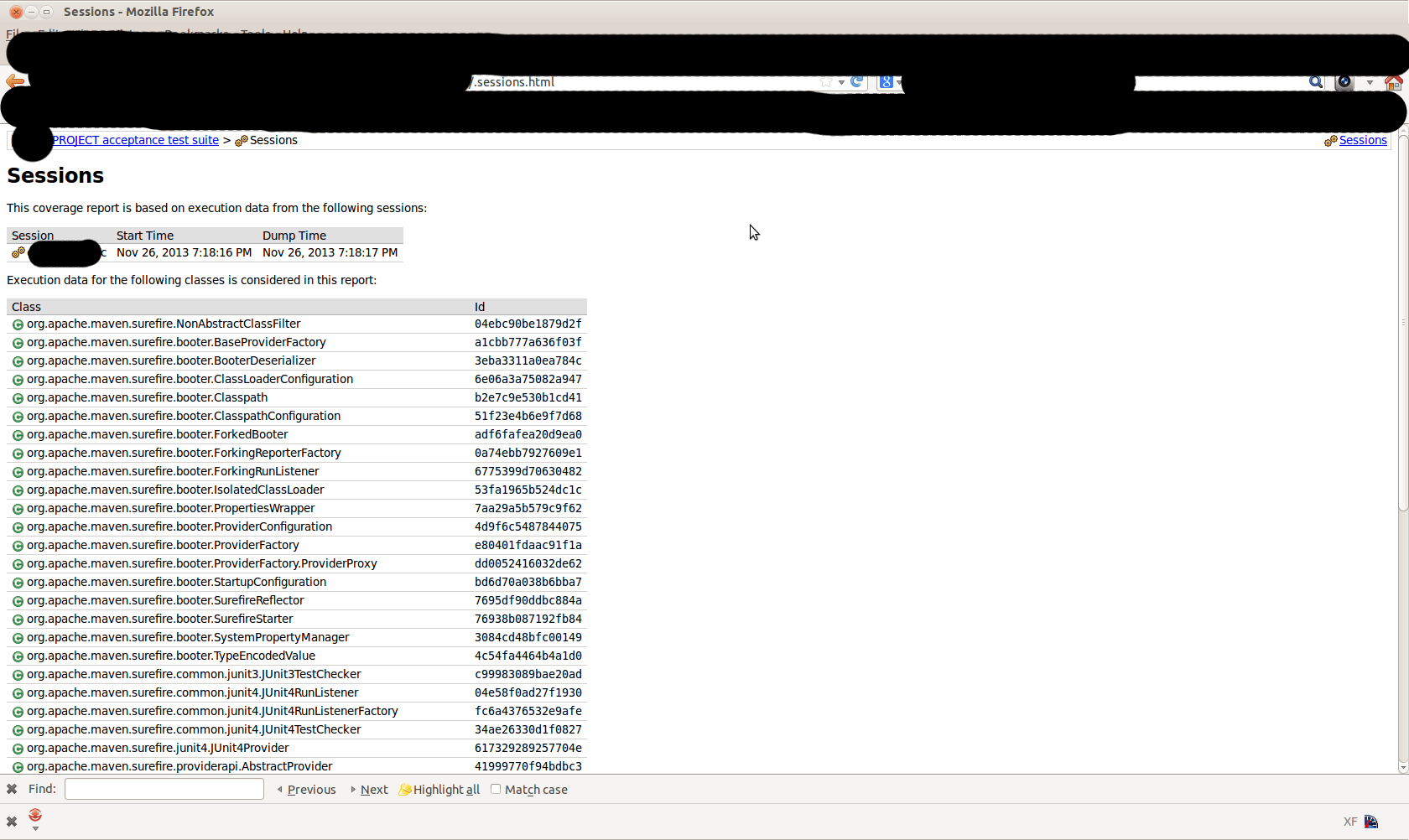
Task: Click the class icon for PropertiesWrapper
Action: (x=18, y=509)
